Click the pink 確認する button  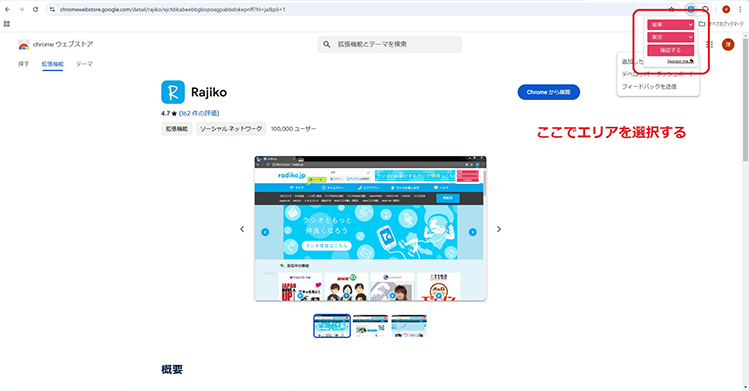point(670,50)
